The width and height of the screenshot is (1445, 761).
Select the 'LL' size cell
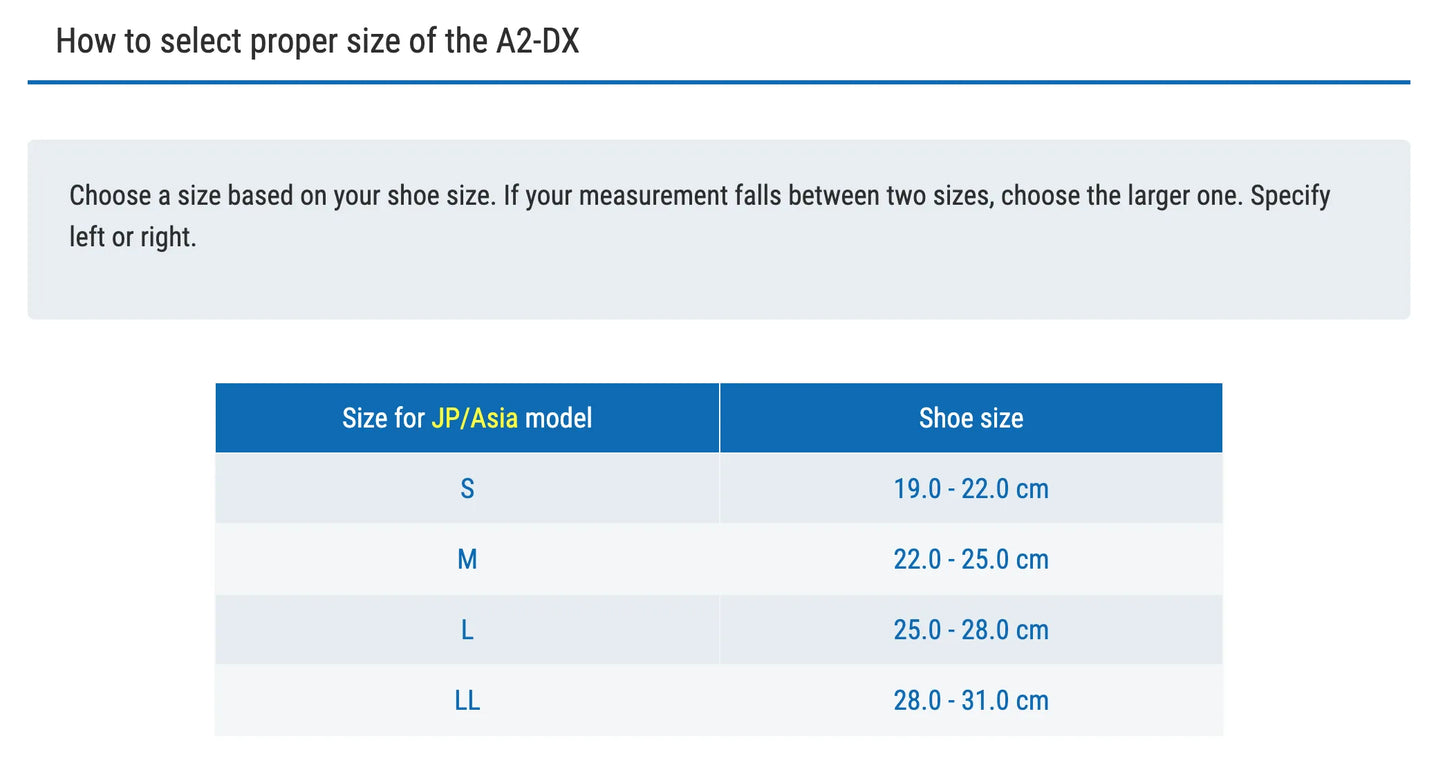click(467, 700)
